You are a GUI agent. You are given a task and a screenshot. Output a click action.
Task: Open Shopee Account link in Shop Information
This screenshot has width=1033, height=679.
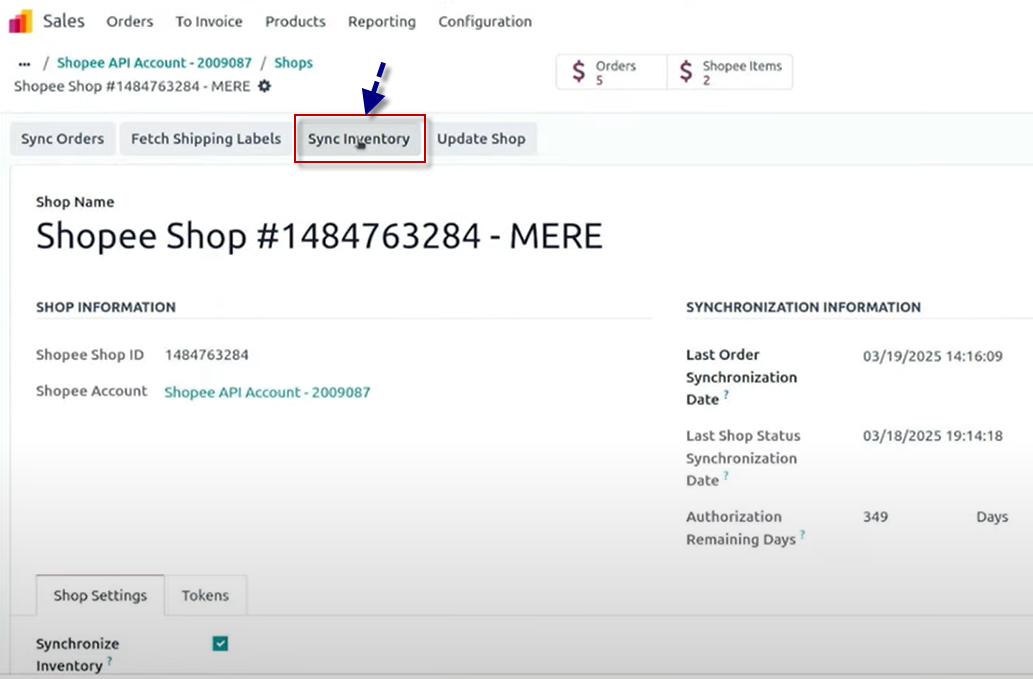tap(267, 393)
